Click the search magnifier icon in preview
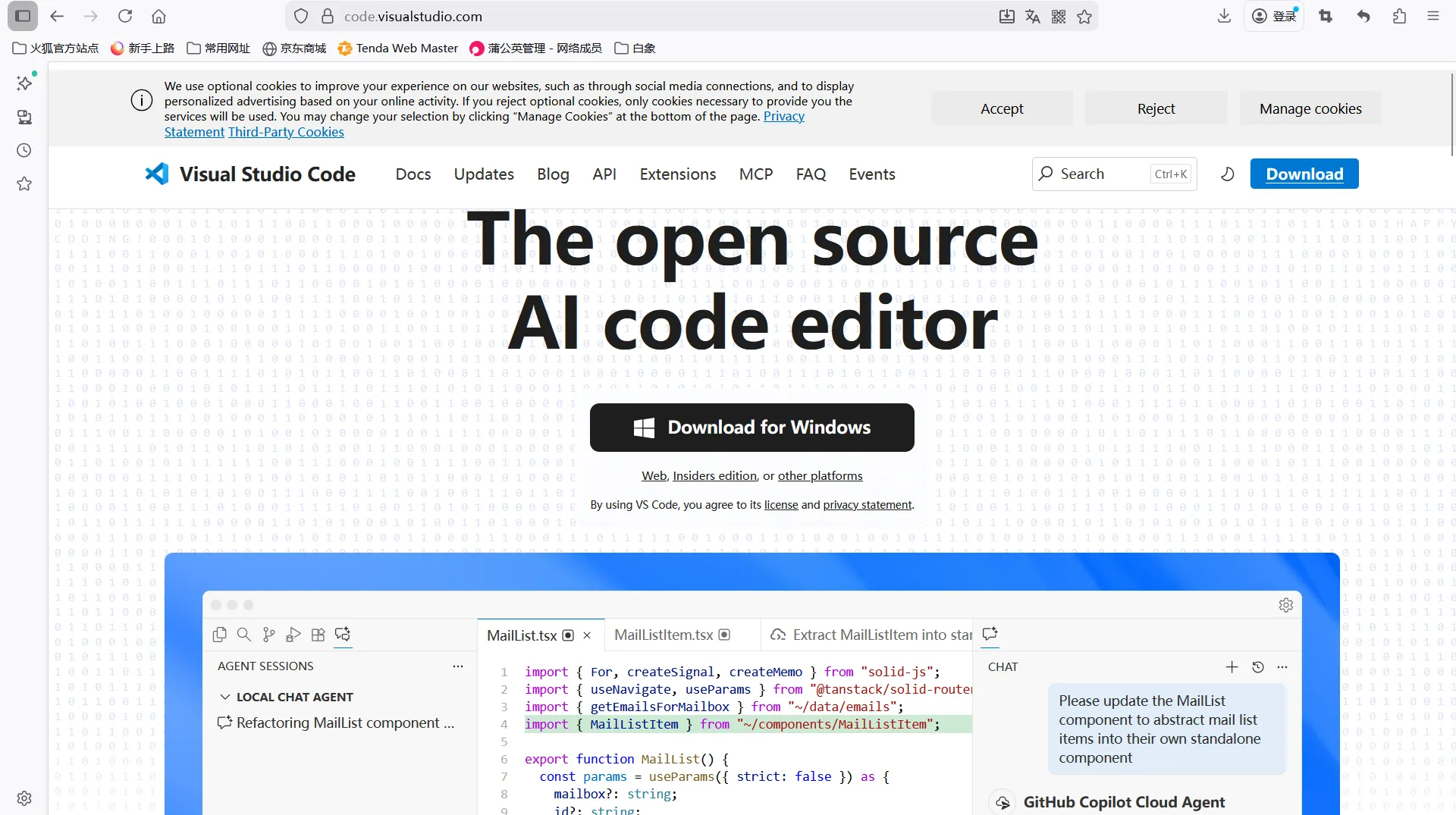The image size is (1456, 815). click(x=243, y=635)
